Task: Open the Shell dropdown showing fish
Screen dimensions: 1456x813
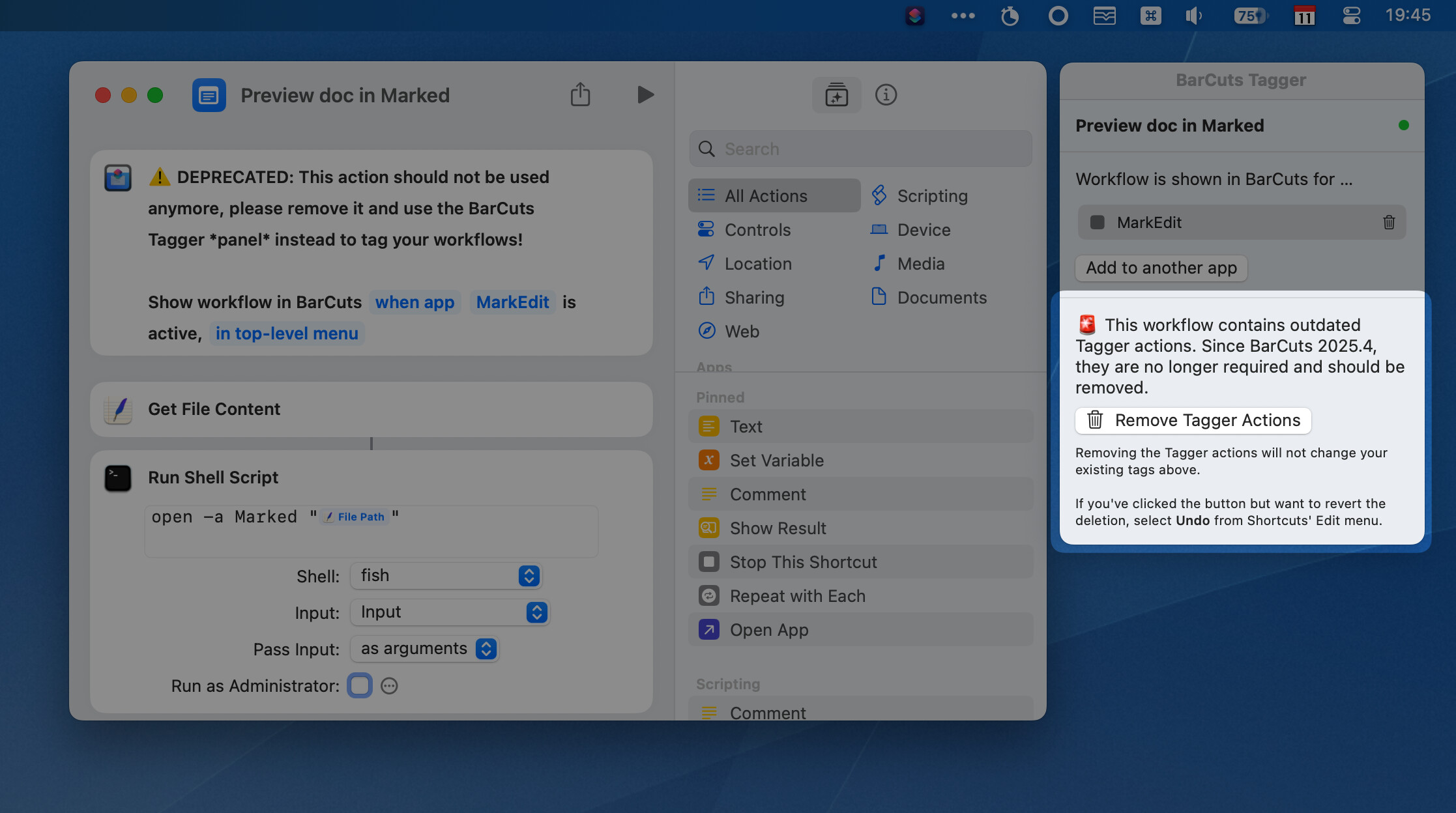Action: [446, 576]
